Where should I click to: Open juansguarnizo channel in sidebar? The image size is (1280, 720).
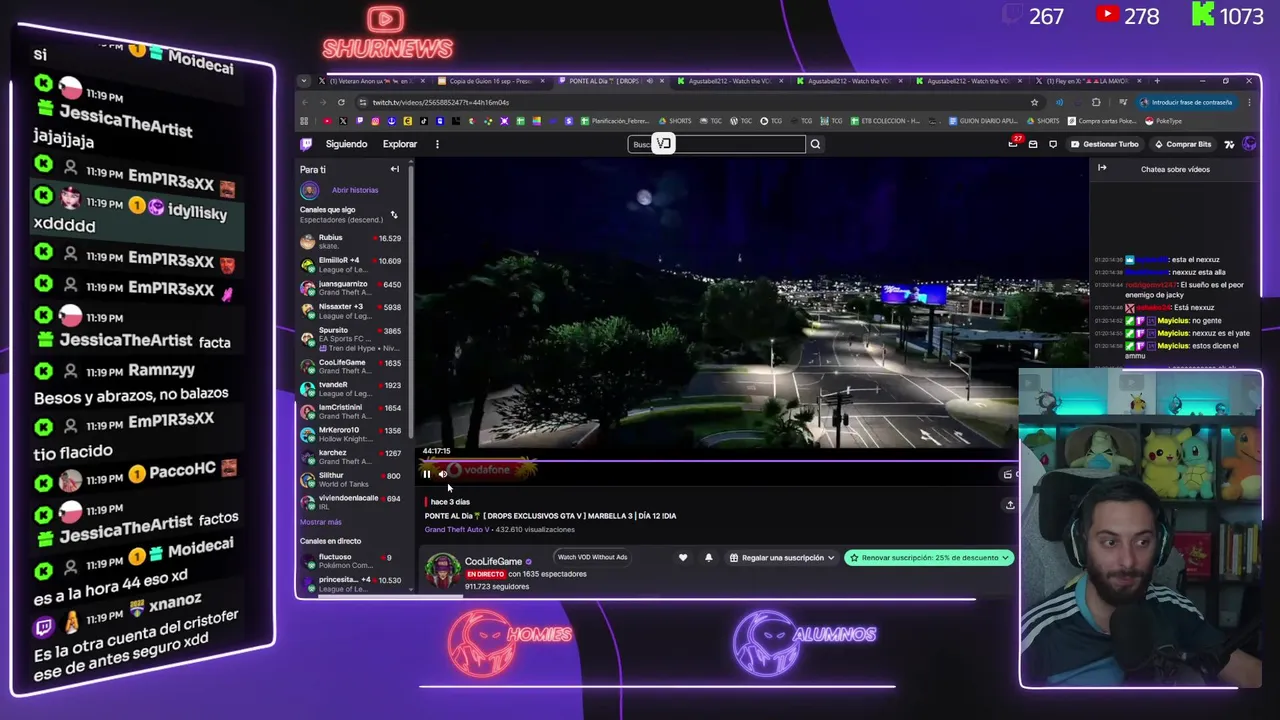351,287
